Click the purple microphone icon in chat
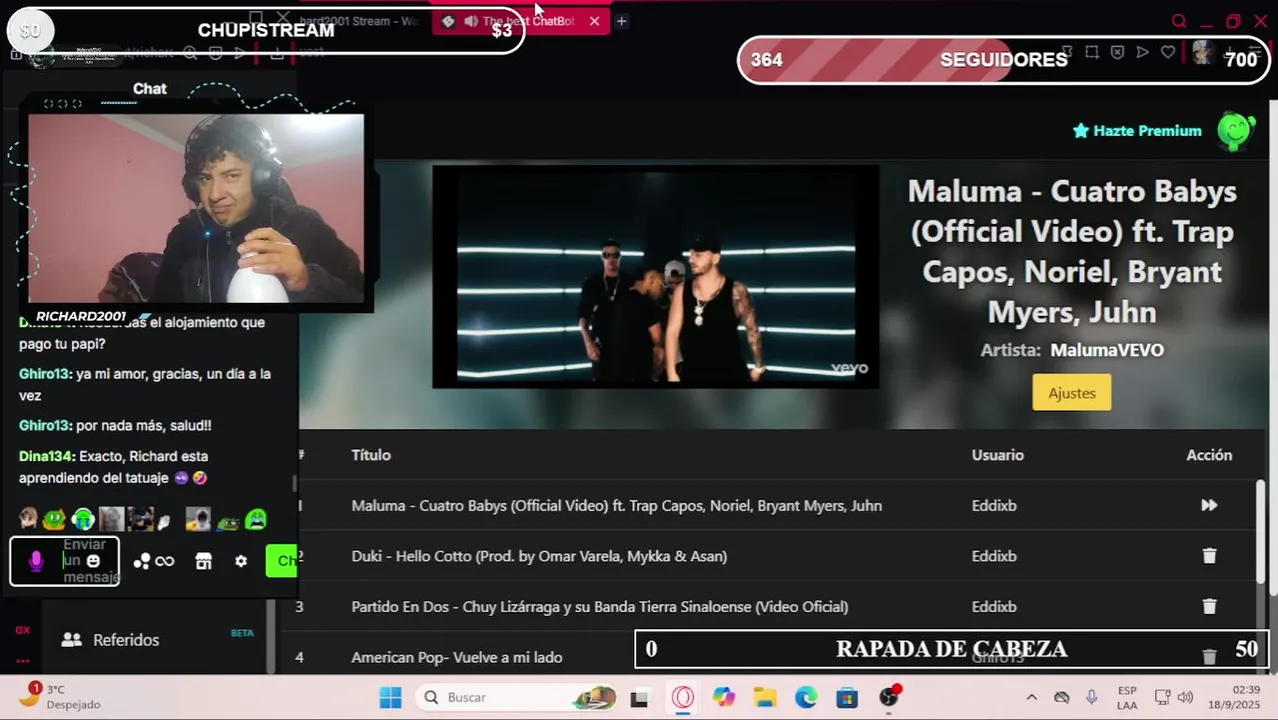1278x720 pixels. click(x=36, y=561)
